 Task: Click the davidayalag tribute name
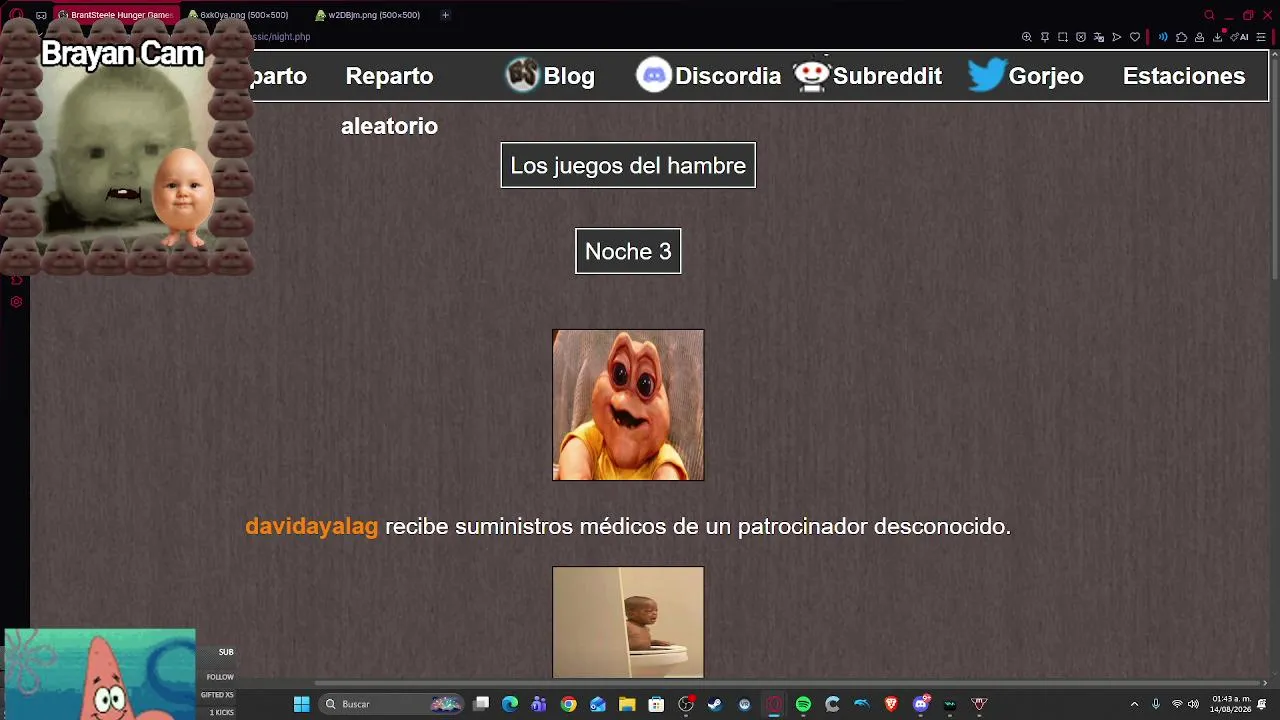tap(312, 526)
